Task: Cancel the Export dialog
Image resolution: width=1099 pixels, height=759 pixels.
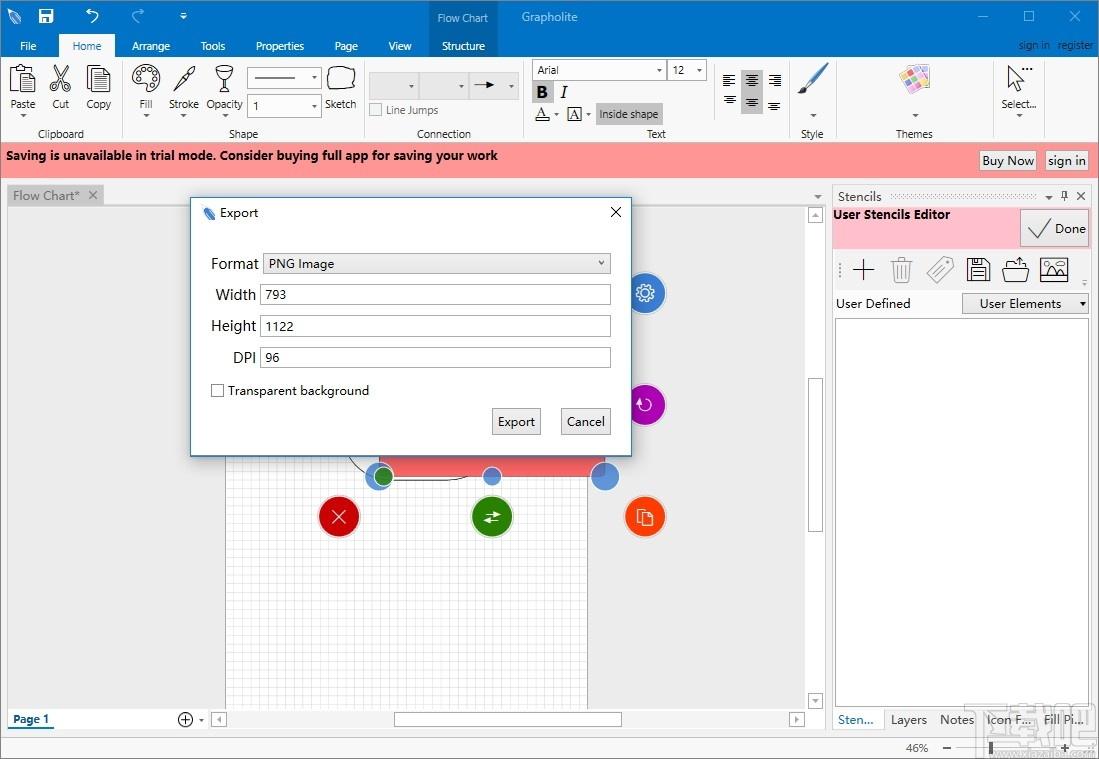Action: (x=585, y=421)
